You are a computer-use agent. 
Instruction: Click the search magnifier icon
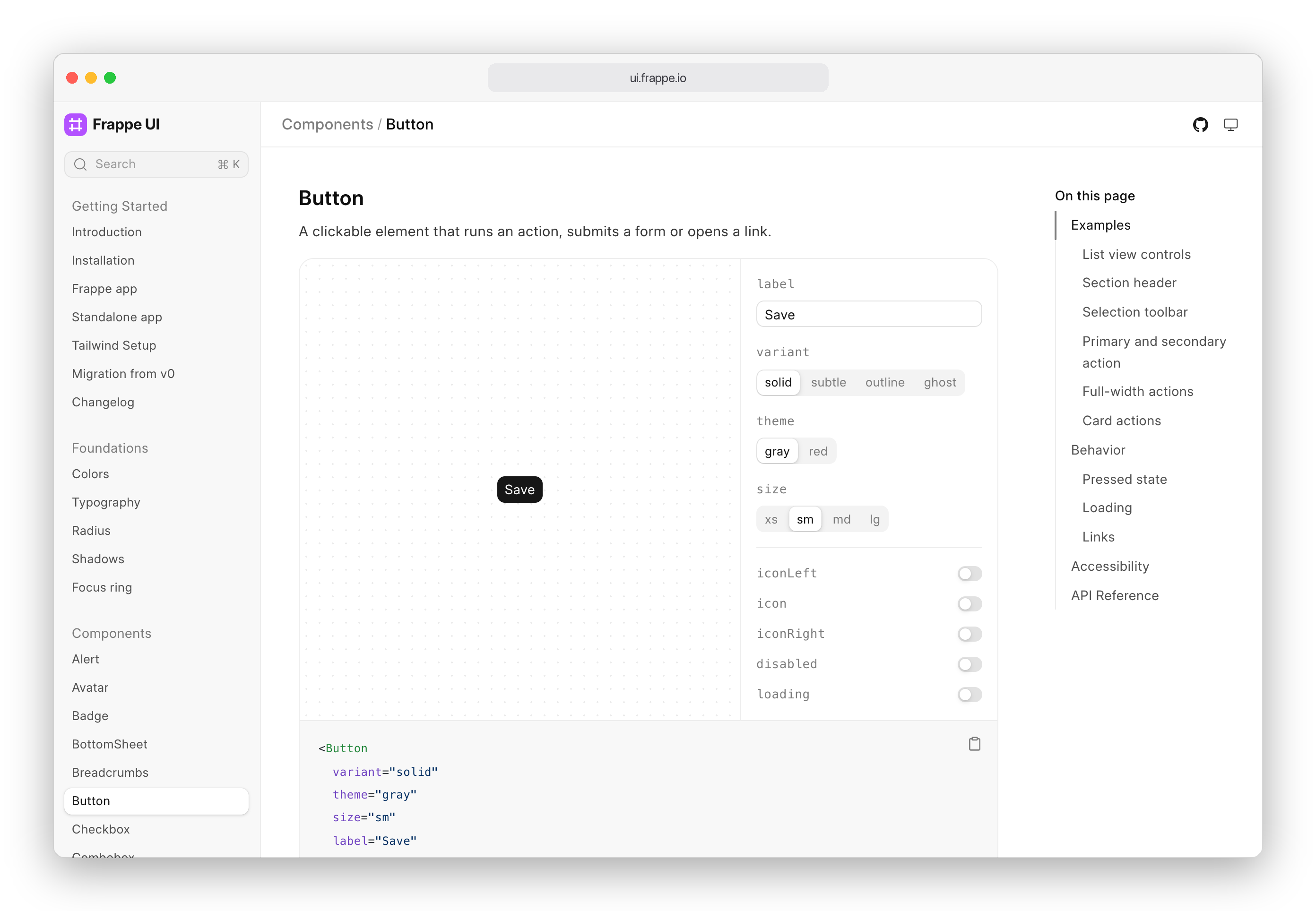click(x=80, y=164)
